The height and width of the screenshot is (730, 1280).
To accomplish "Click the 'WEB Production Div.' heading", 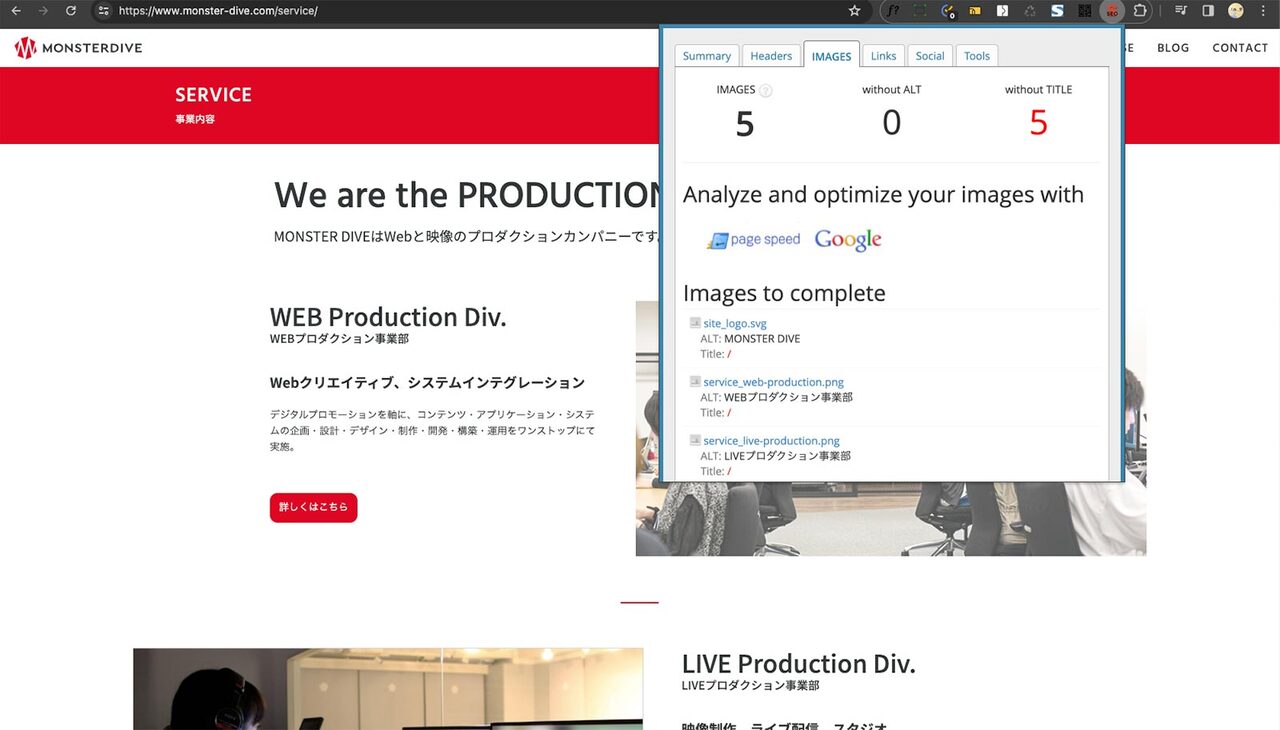I will pos(388,317).
